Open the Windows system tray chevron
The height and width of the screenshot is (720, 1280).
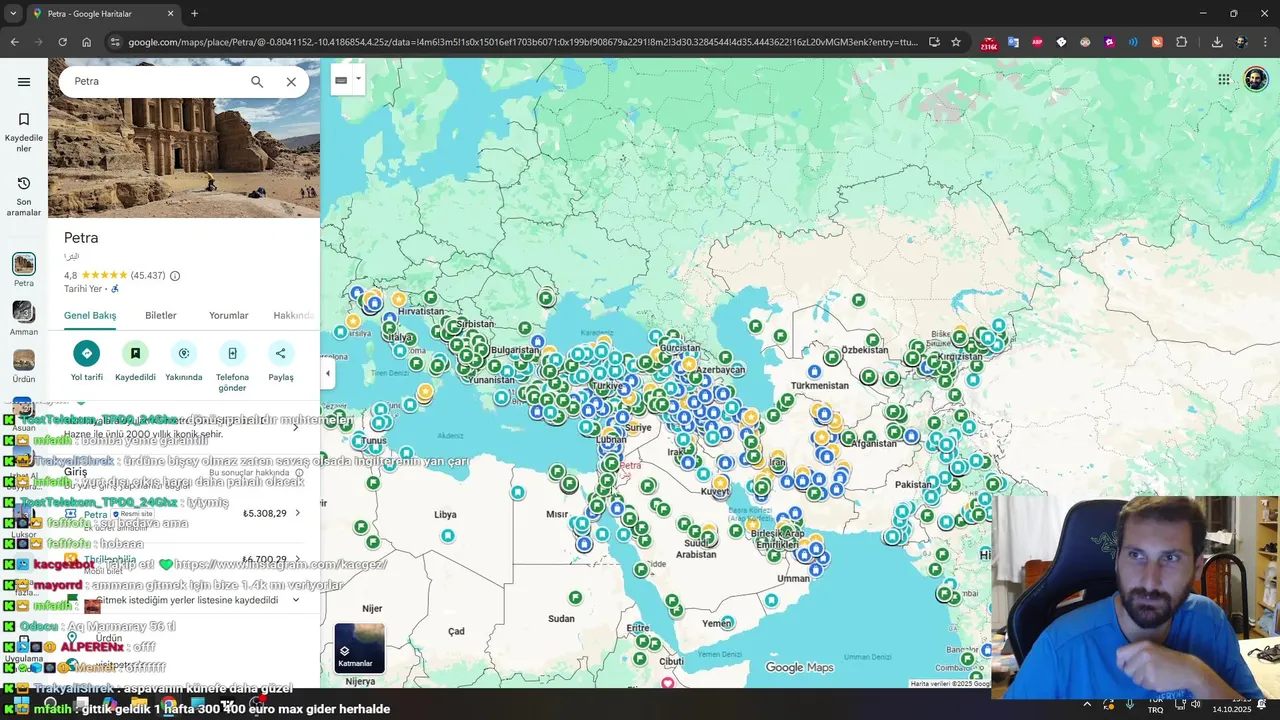[1087, 704]
